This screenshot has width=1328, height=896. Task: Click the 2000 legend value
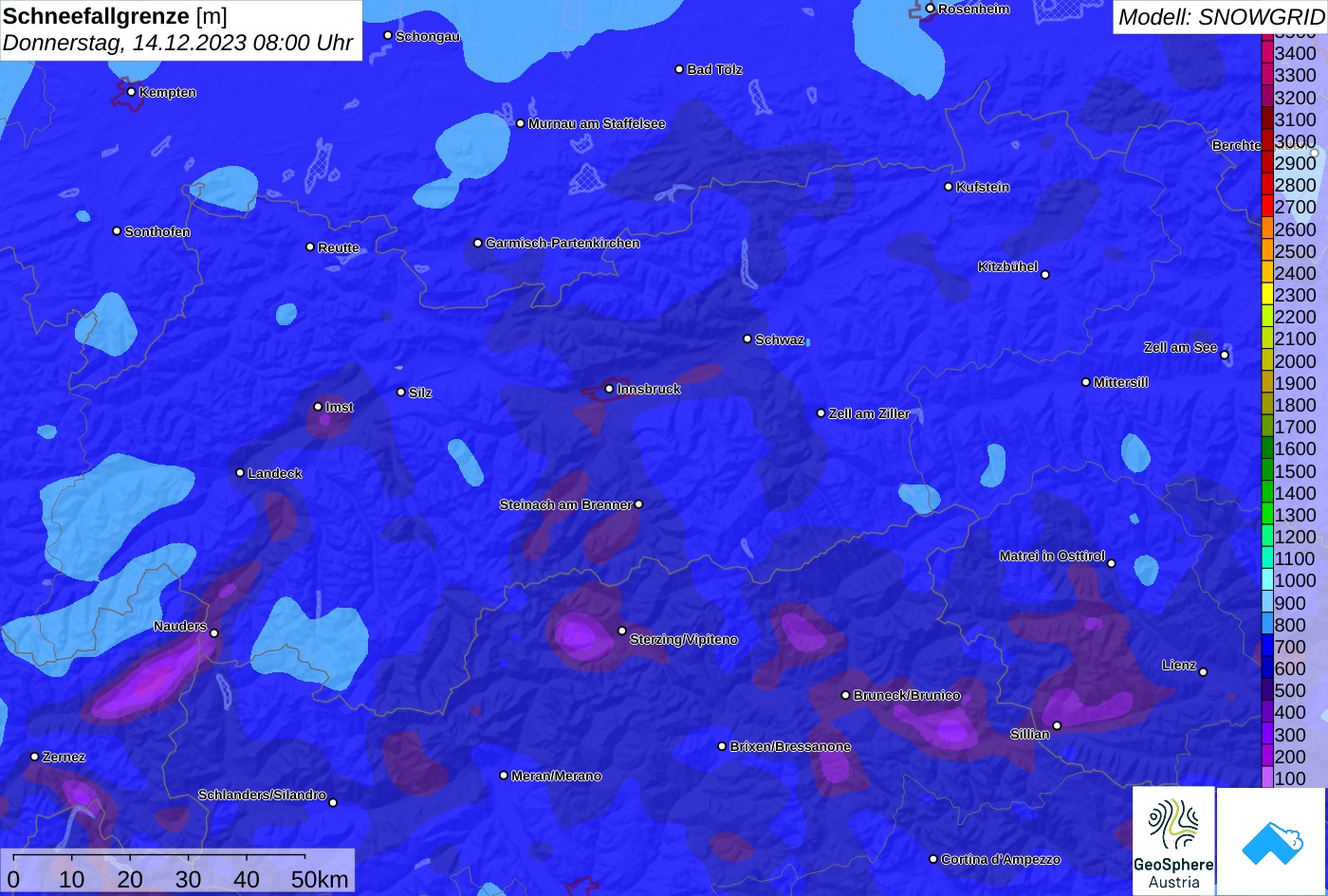click(1296, 360)
